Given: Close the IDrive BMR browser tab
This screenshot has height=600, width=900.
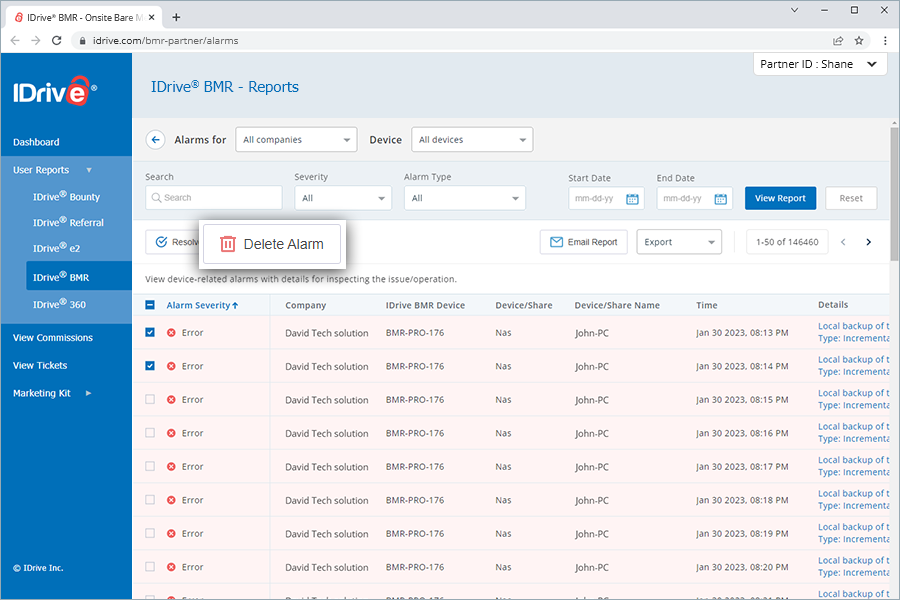Looking at the screenshot, I should point(152,17).
